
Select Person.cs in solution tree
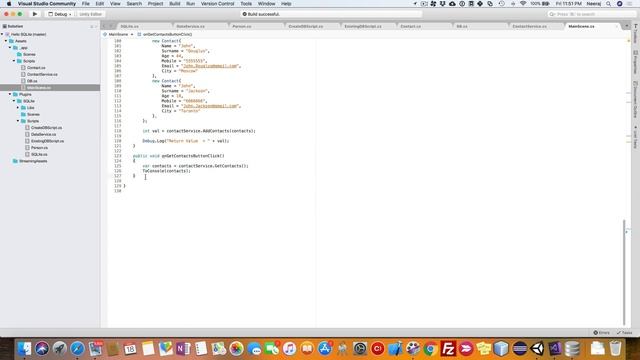(39, 148)
